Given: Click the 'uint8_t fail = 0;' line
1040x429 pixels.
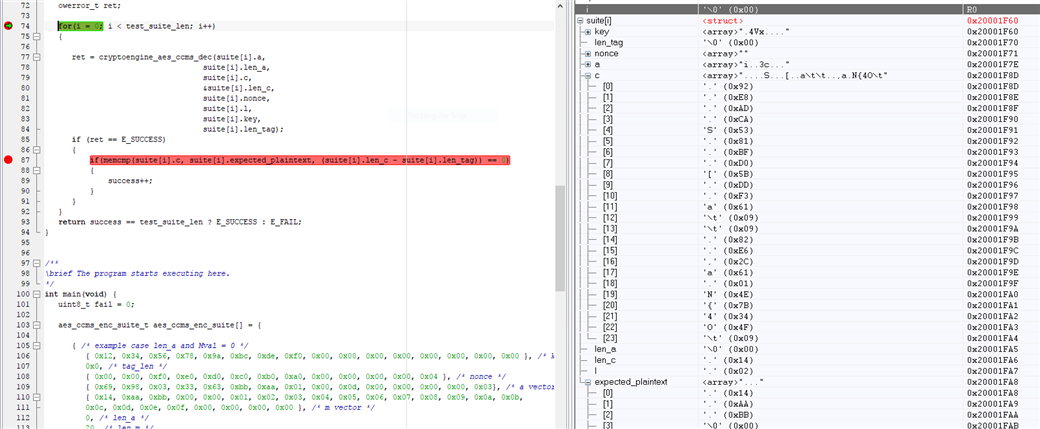Looking at the screenshot, I should (x=96, y=304).
